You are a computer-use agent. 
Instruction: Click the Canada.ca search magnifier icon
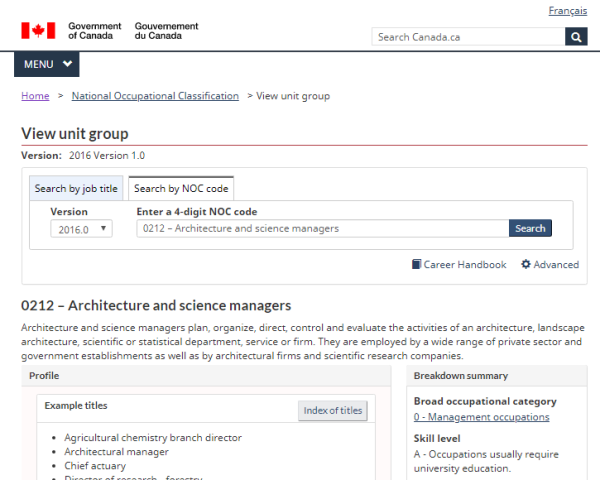pos(576,37)
